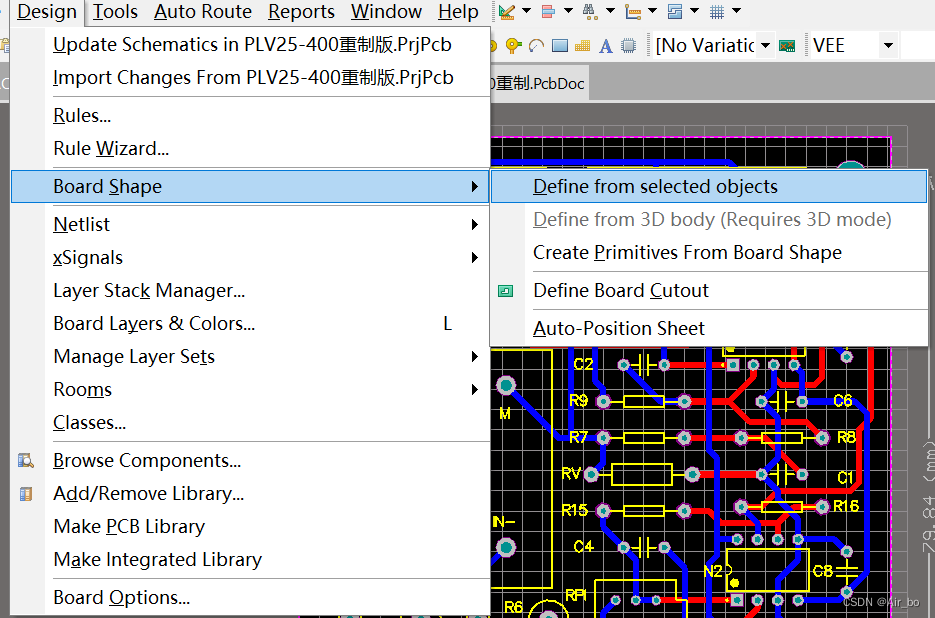Select Define Board Cutout menu entry
The image size is (935, 618).
click(x=620, y=290)
